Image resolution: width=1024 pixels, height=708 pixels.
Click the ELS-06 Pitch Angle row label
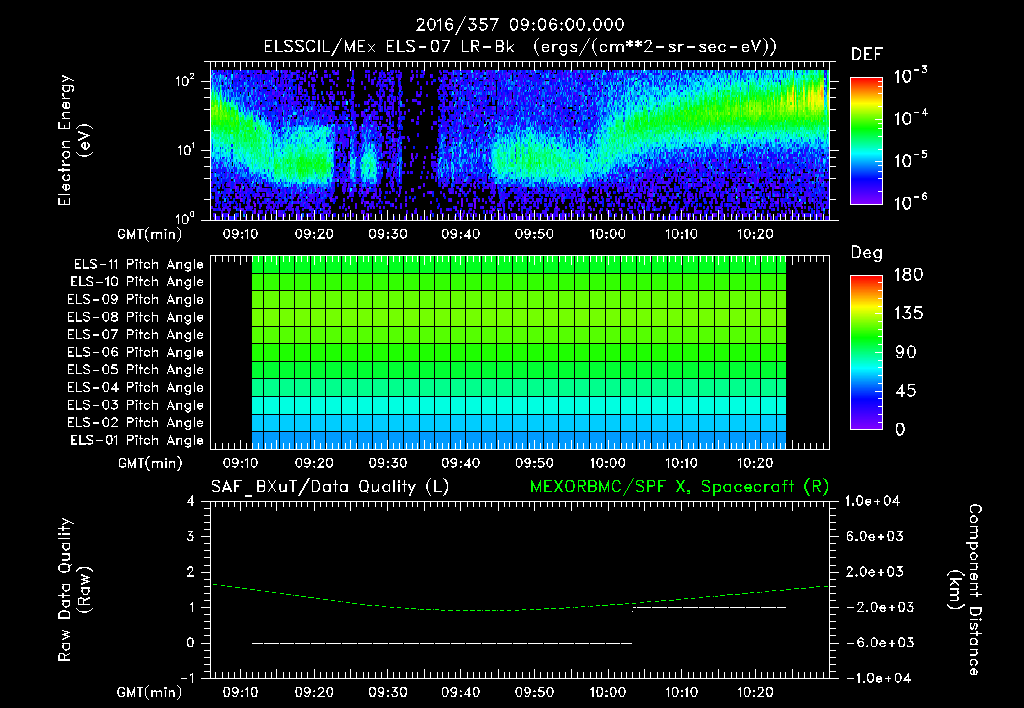click(x=136, y=352)
